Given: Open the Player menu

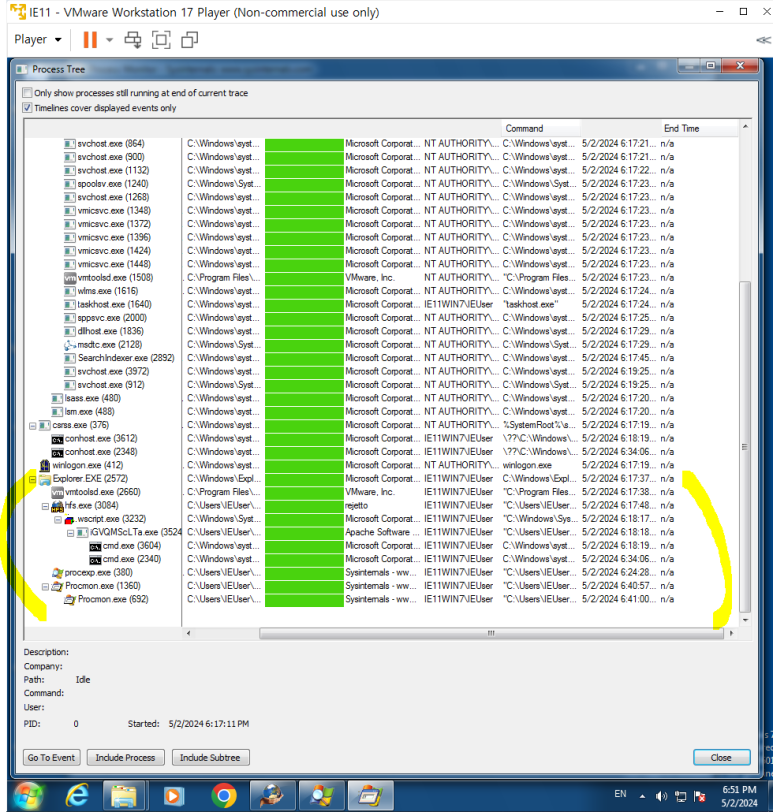Looking at the screenshot, I should pyautogui.click(x=38, y=39).
